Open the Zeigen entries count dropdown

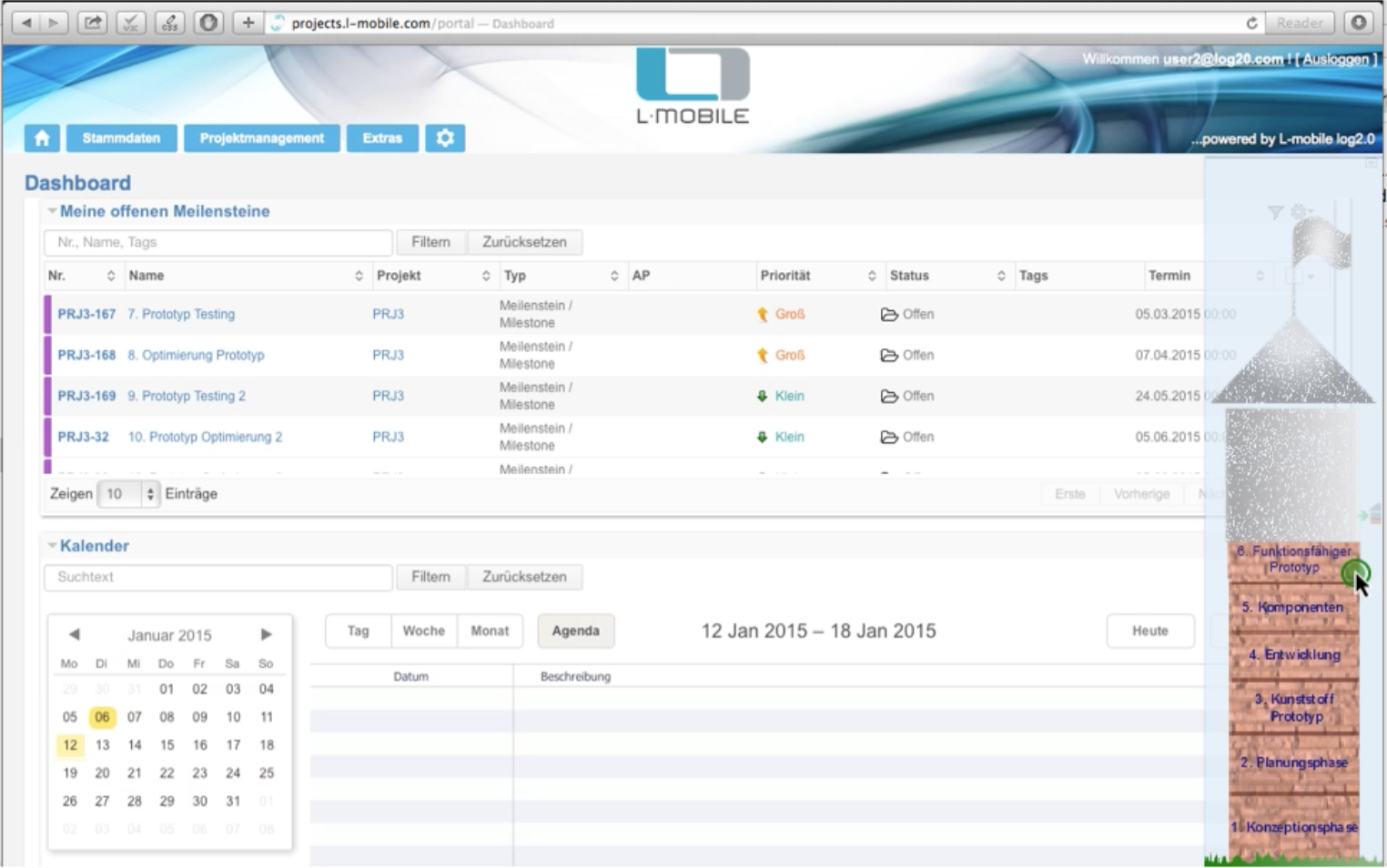[x=127, y=494]
